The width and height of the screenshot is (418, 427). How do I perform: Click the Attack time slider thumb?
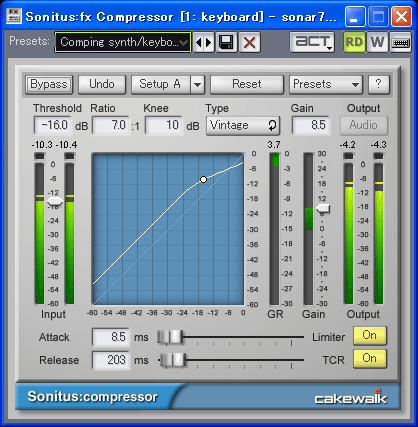coord(170,337)
